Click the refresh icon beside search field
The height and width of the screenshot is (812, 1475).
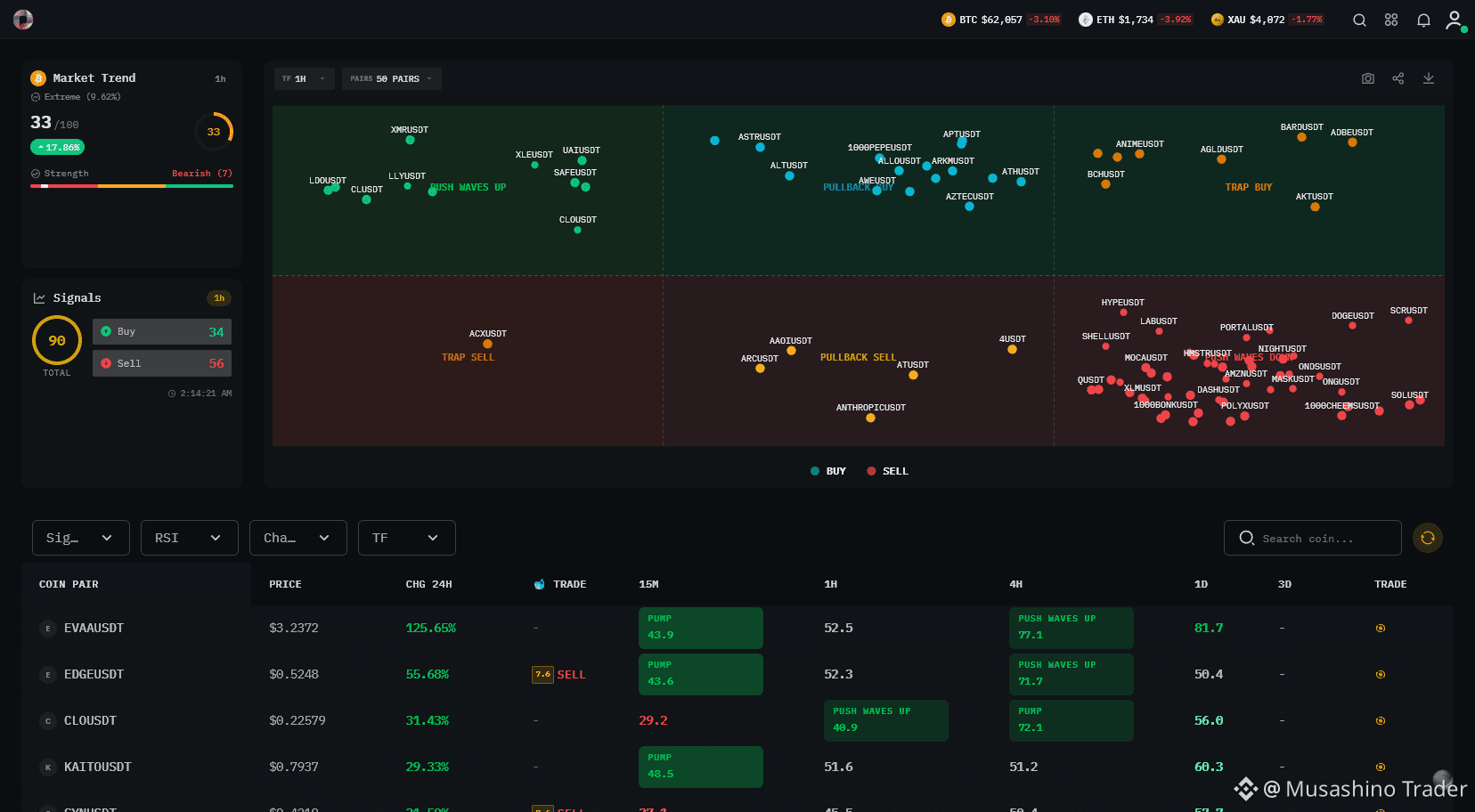pyautogui.click(x=1428, y=538)
